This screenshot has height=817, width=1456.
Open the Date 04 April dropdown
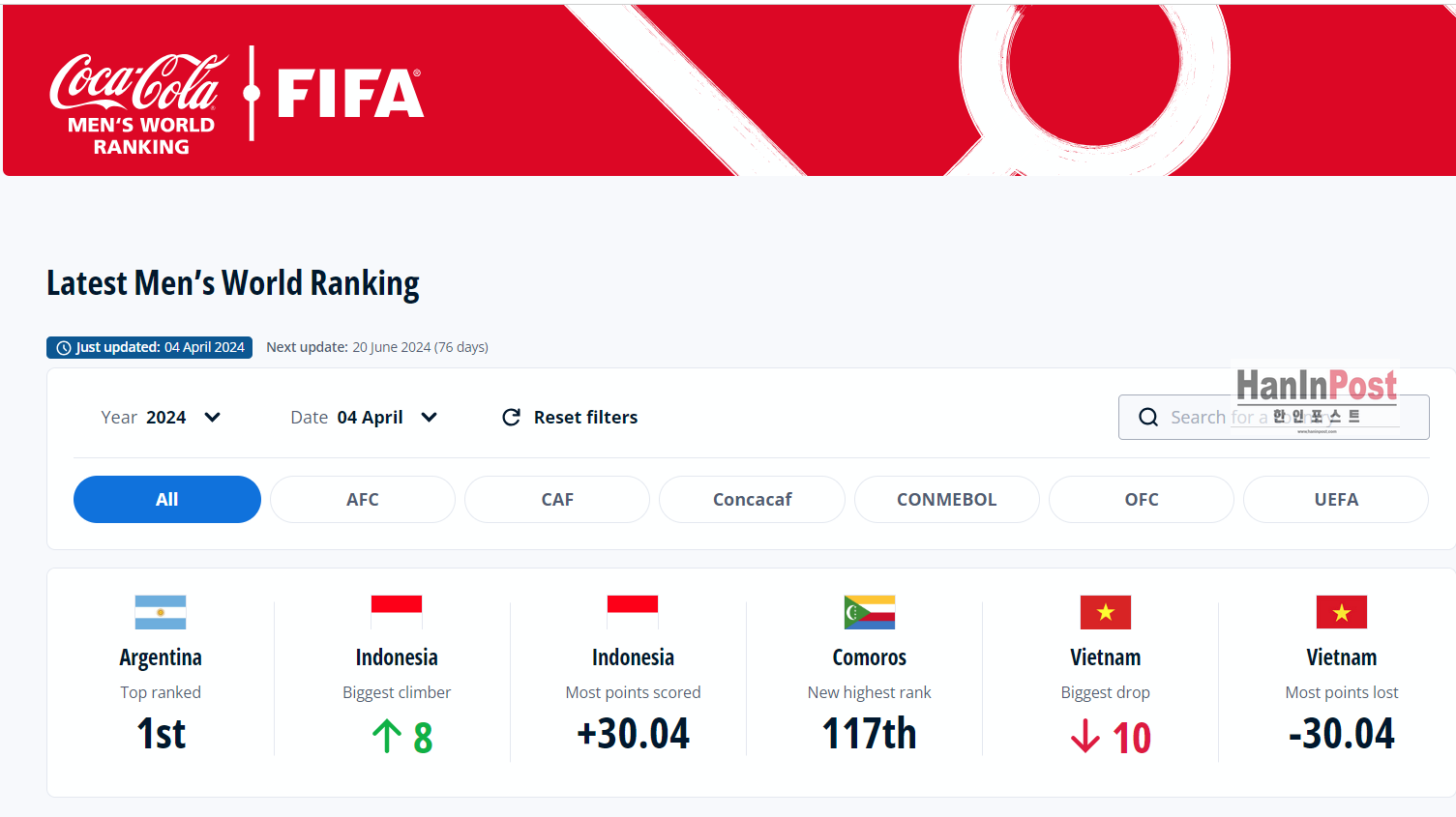pyautogui.click(x=364, y=417)
